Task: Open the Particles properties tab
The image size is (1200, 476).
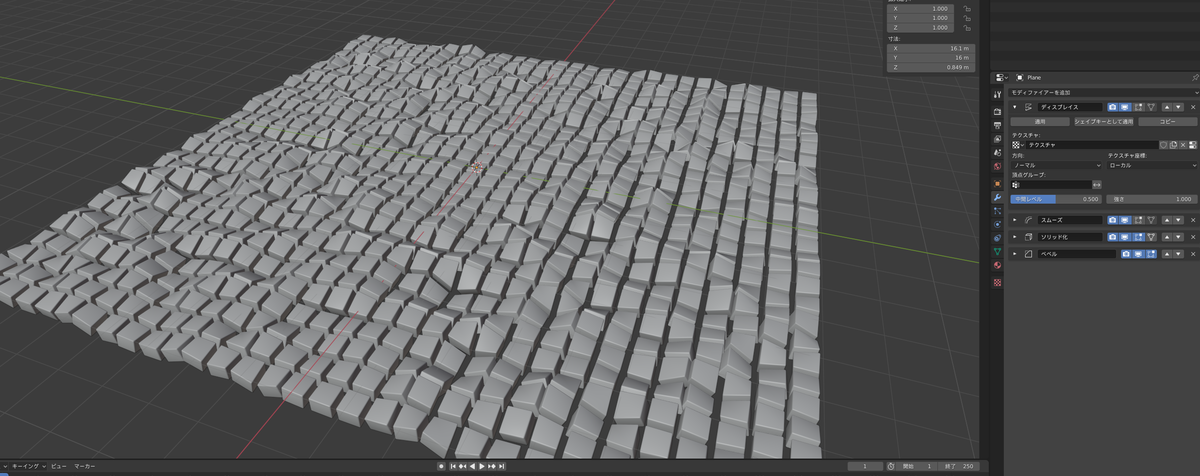Action: 997,210
